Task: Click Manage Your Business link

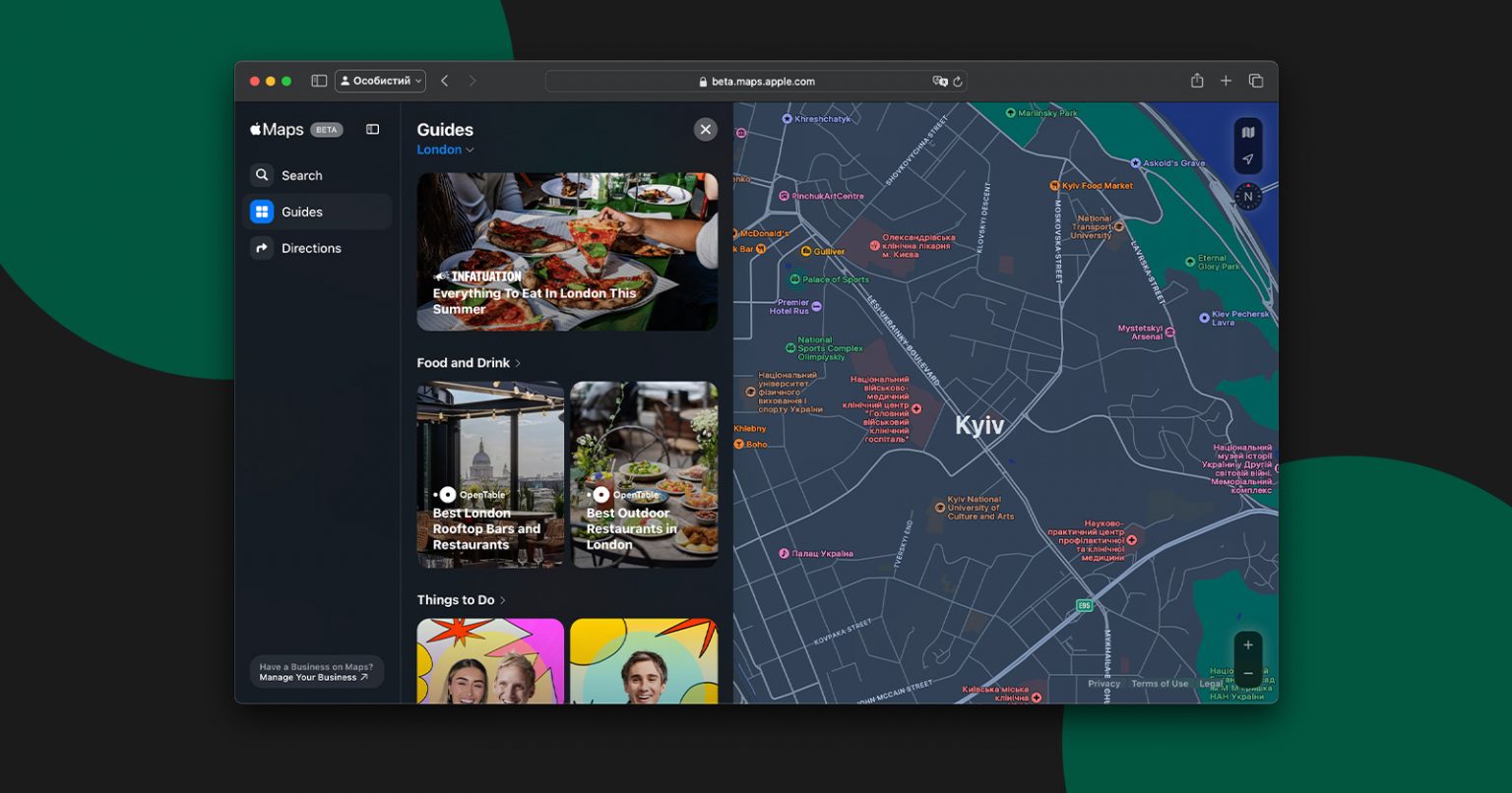Action: [x=313, y=678]
